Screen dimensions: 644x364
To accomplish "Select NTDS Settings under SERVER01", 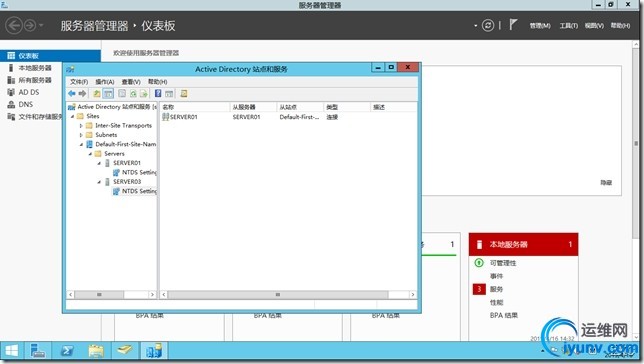I will [x=139, y=173].
